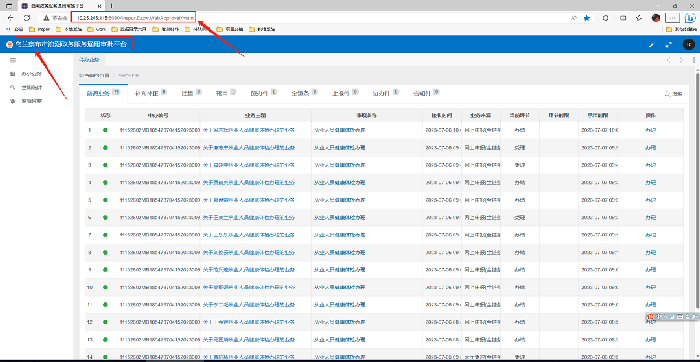This screenshot has height=362, width=700.
Task: Go back using browser back arrow
Action: click(11, 18)
